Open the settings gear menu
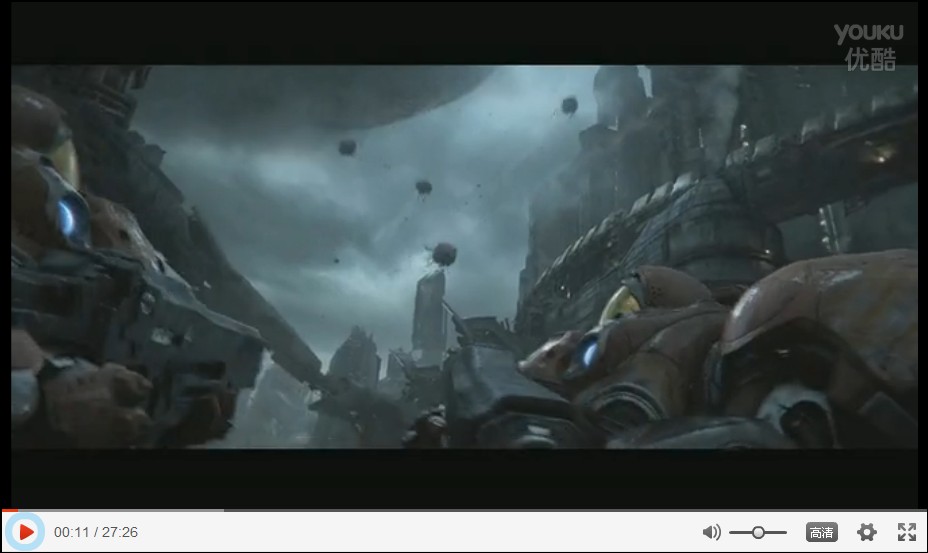Screen dimensions: 928x553 point(867,532)
